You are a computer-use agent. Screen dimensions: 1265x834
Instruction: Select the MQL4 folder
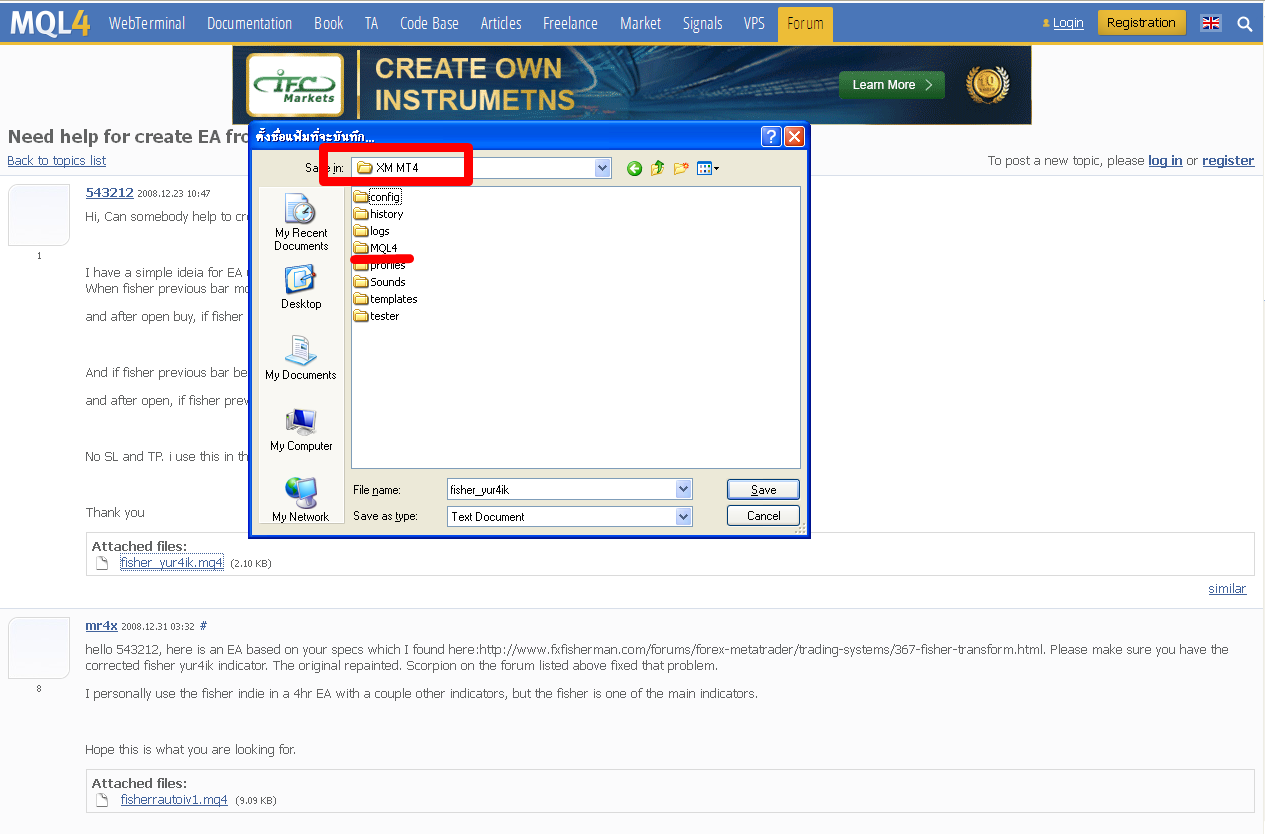(376, 248)
